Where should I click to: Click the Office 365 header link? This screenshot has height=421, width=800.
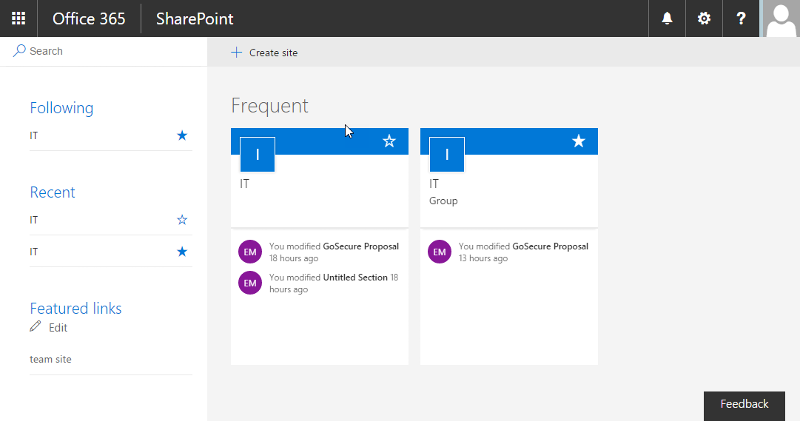coord(89,18)
